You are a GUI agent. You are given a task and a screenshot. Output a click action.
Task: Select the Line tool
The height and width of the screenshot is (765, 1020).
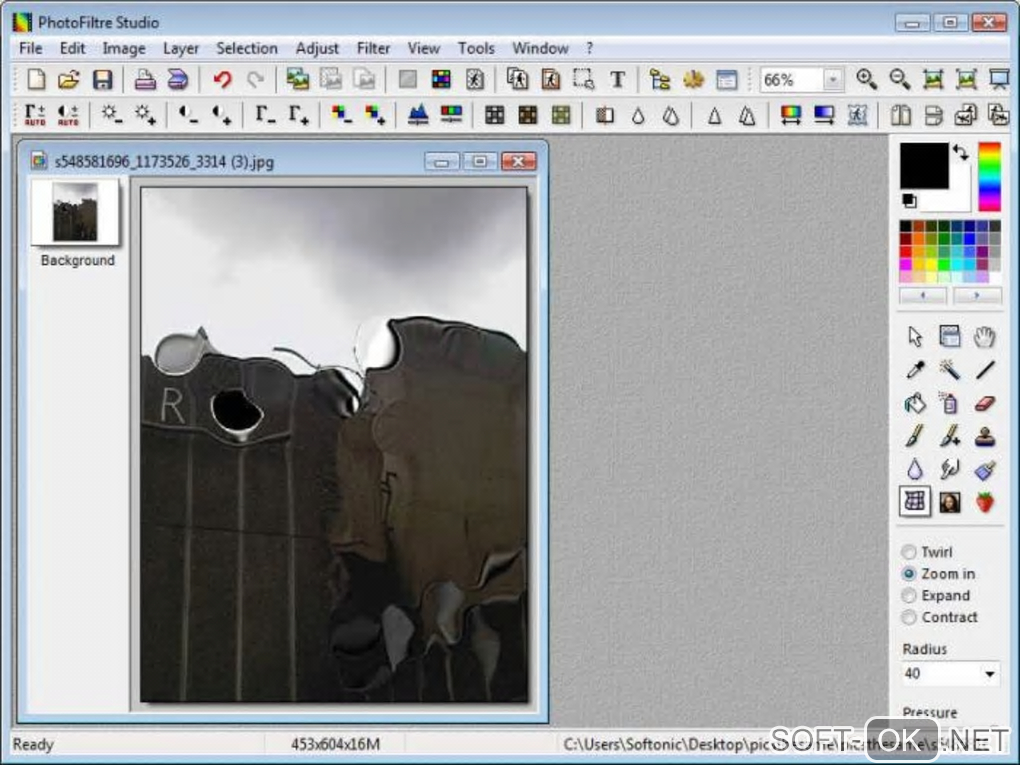984,369
